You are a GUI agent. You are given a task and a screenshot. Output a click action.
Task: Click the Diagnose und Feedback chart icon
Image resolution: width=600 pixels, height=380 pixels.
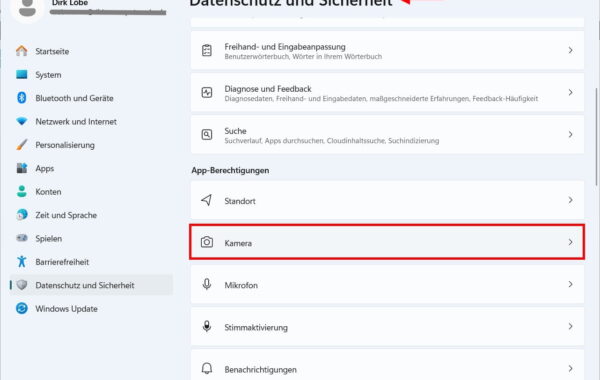coord(207,92)
